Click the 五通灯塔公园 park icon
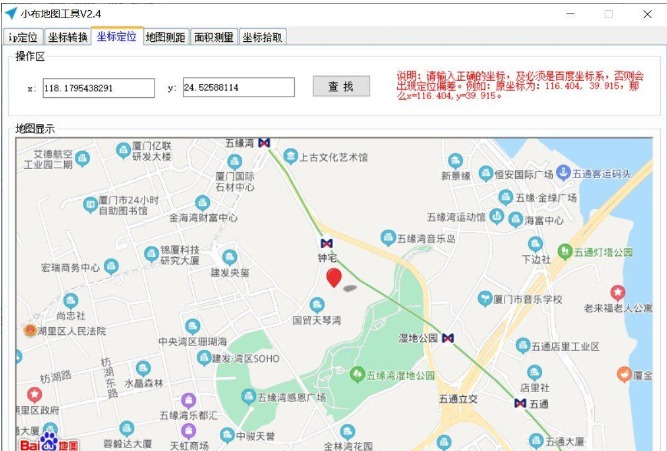667x451 pixels. click(x=564, y=252)
